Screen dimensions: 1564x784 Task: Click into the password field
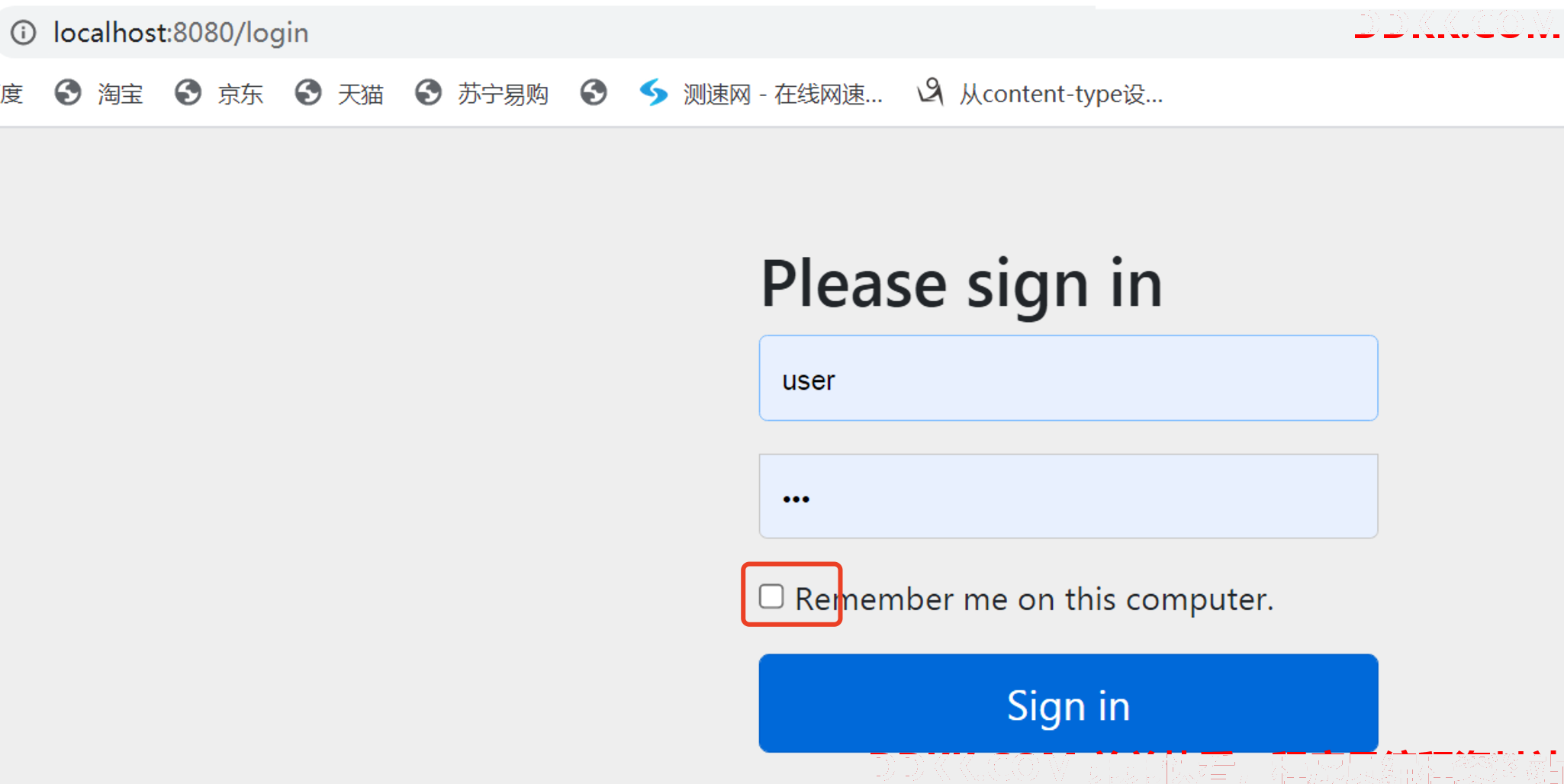pos(1068,496)
